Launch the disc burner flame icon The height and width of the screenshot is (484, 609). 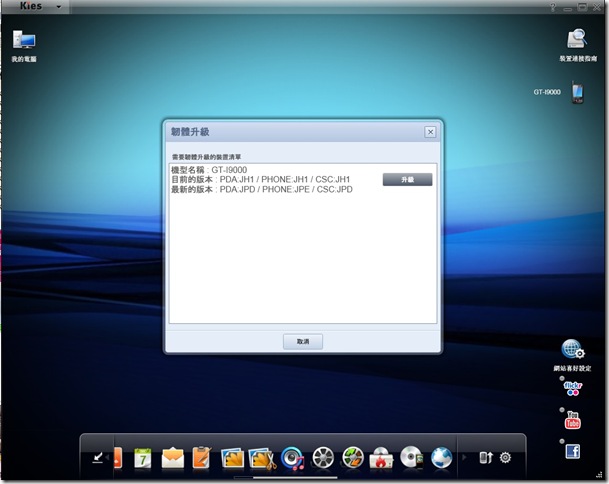(x=381, y=458)
